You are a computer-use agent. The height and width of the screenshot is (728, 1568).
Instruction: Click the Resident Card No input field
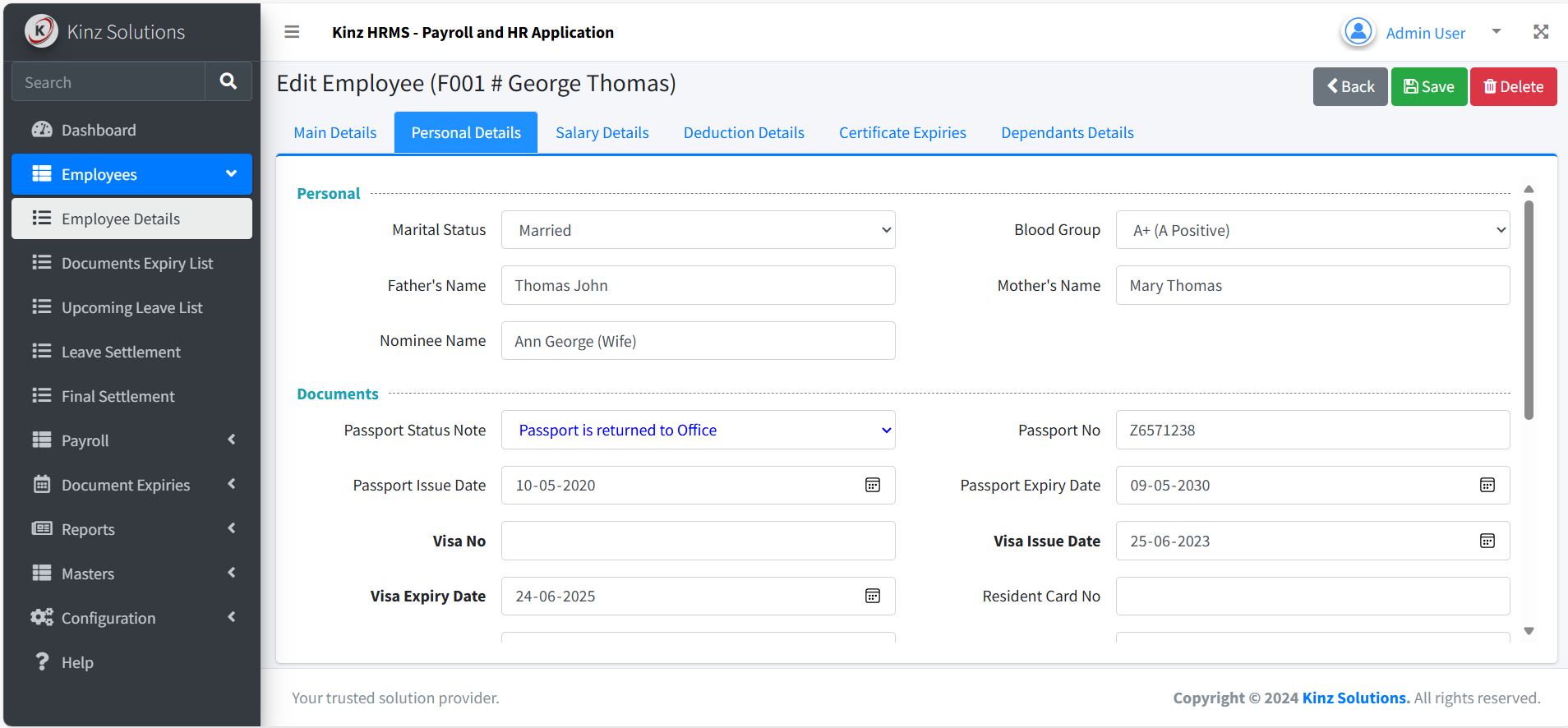[1313, 597]
